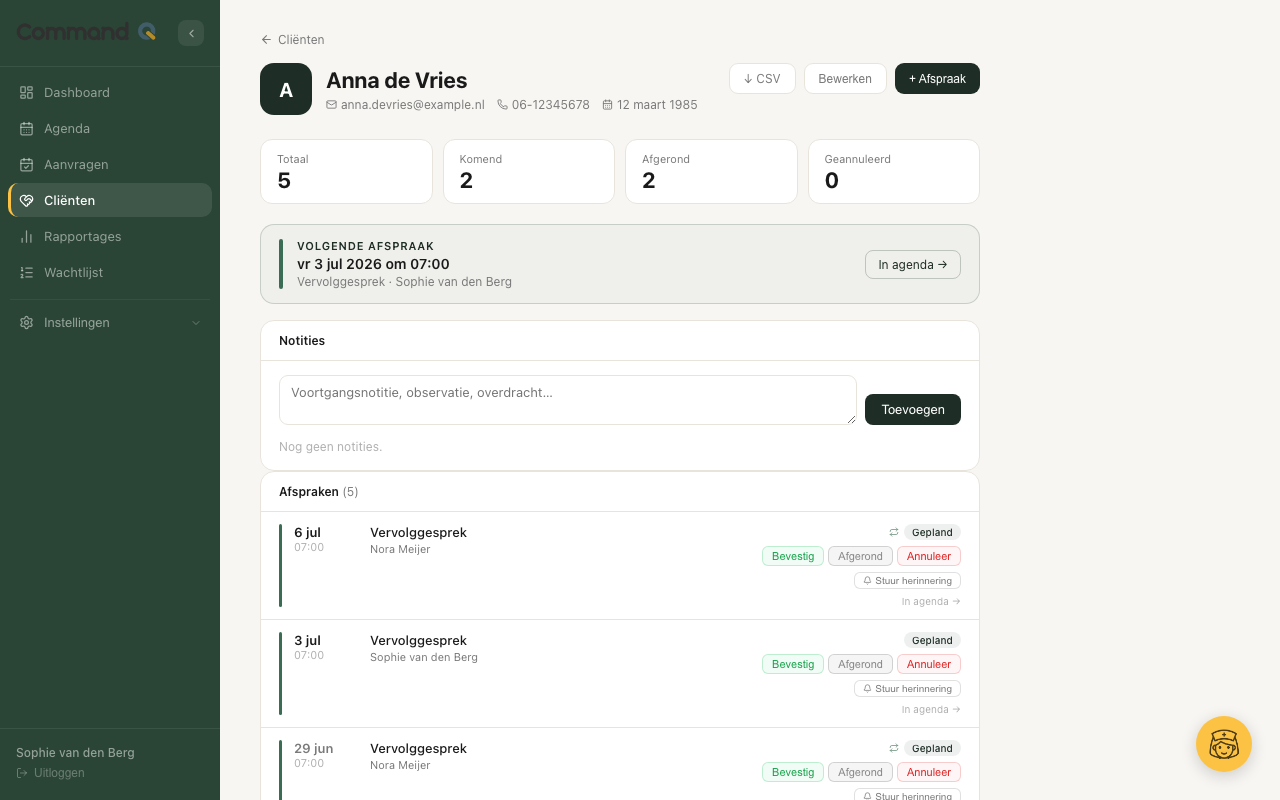Open the Dashboard icon in sidebar
The height and width of the screenshot is (800, 1280).
tap(27, 92)
